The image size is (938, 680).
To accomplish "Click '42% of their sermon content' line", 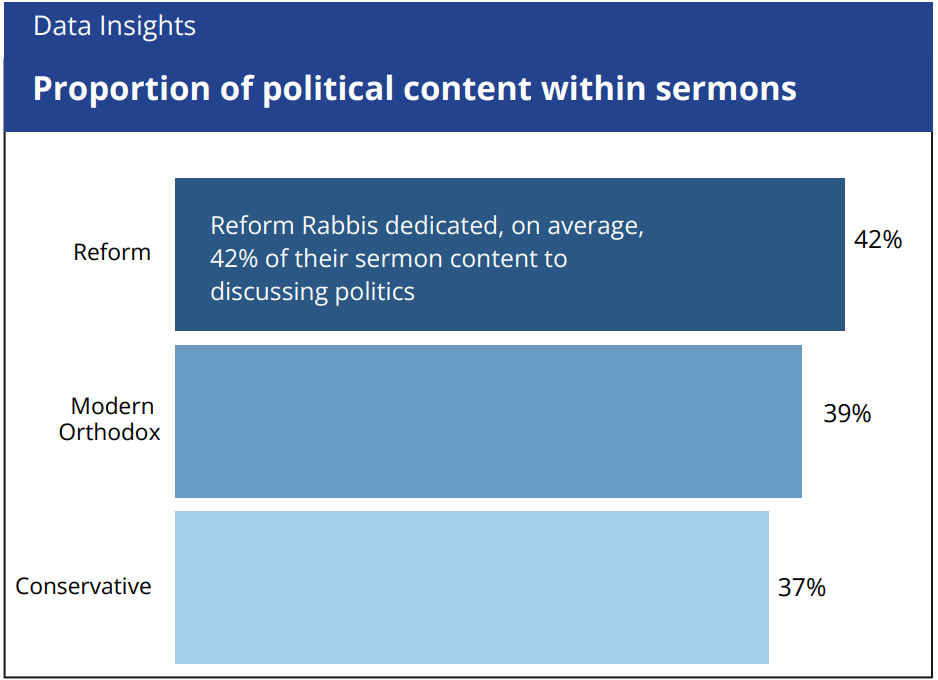I will 389,259.
